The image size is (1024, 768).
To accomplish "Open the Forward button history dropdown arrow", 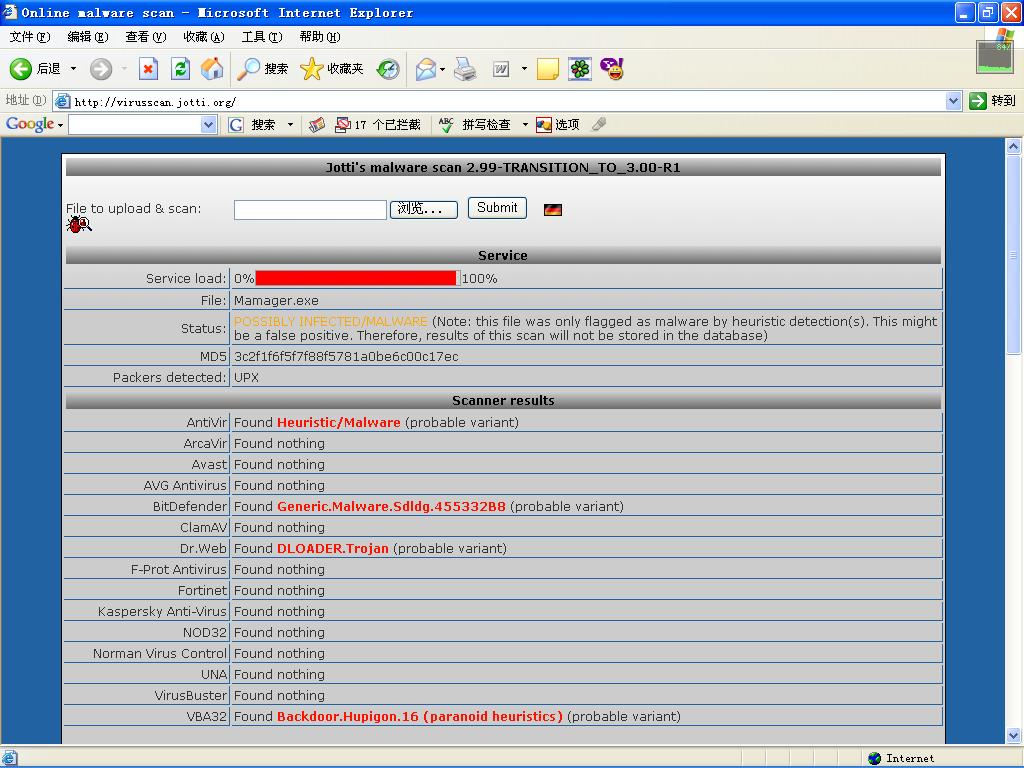I will (x=123, y=69).
